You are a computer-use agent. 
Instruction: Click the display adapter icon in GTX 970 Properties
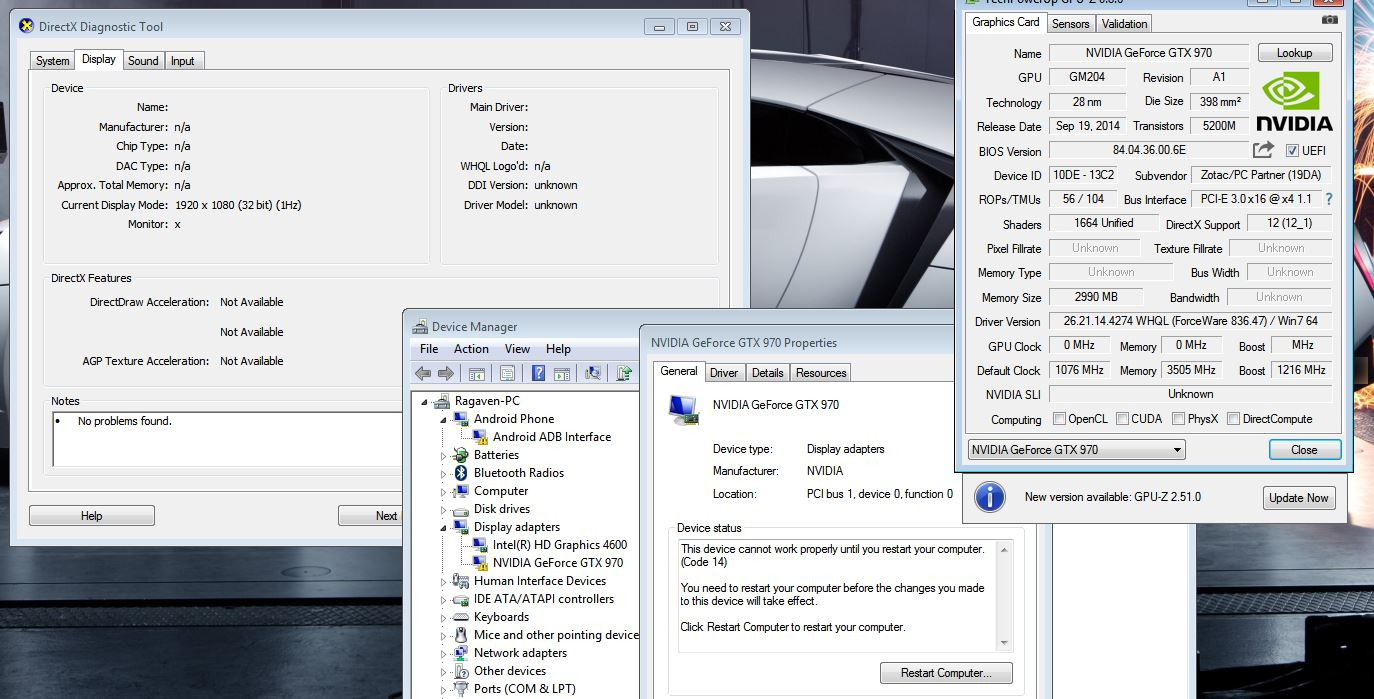pos(684,409)
